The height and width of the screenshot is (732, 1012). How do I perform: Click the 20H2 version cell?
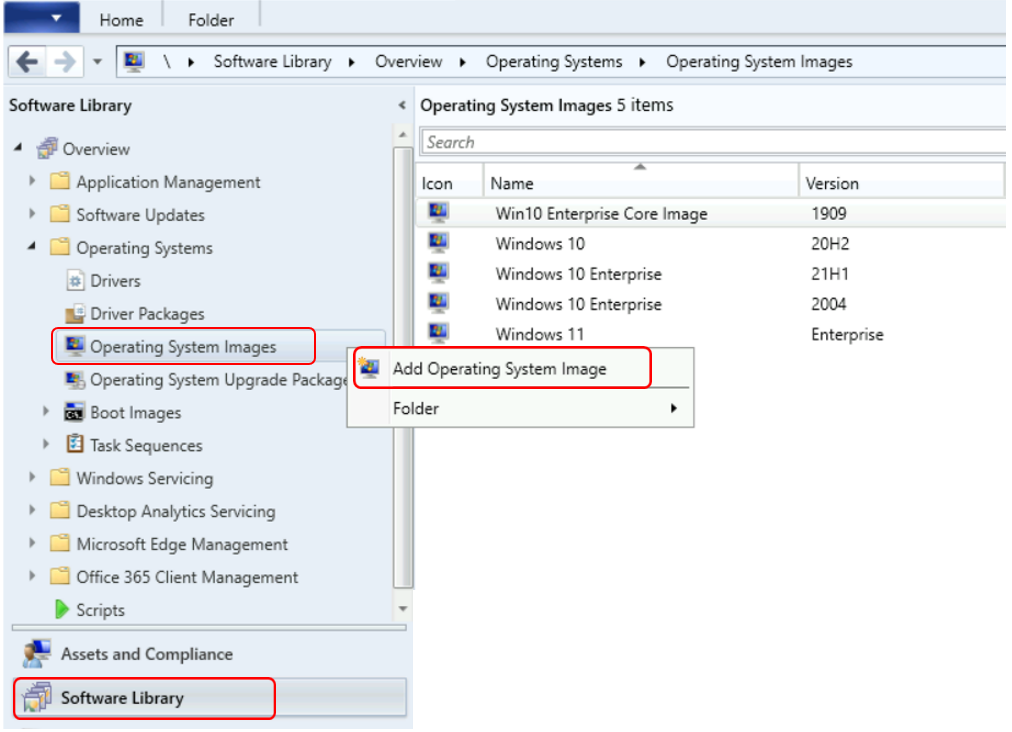pyautogui.click(x=830, y=244)
